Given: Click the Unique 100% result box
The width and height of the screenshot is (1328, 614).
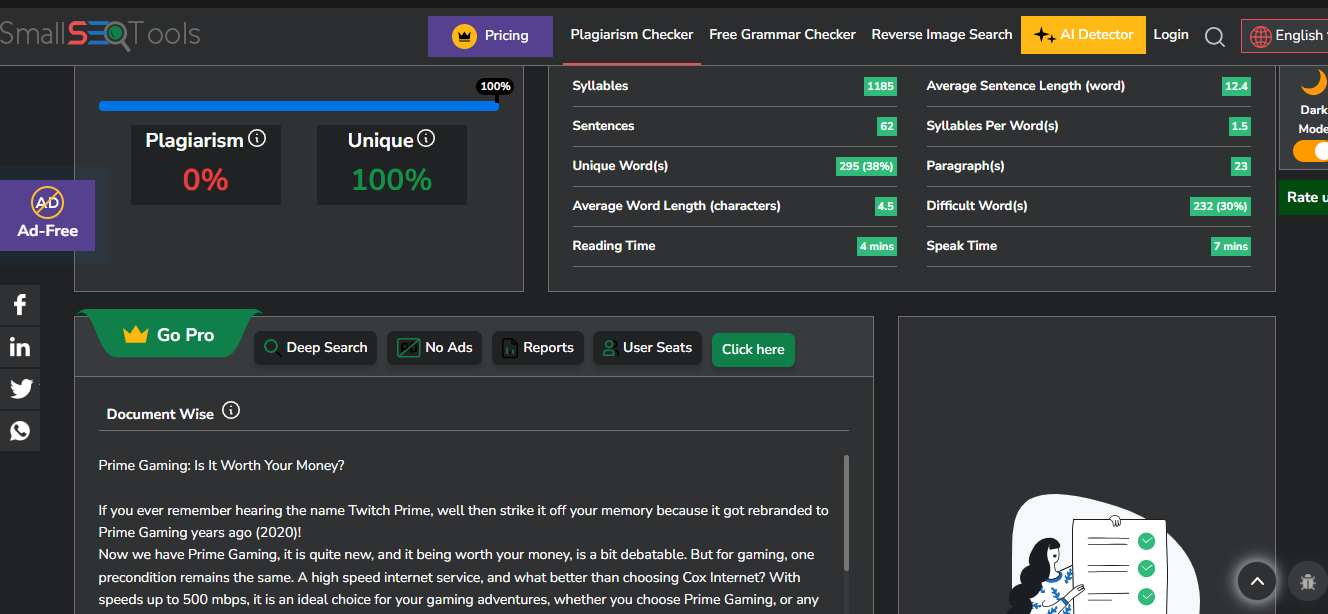Looking at the screenshot, I should click(x=392, y=165).
